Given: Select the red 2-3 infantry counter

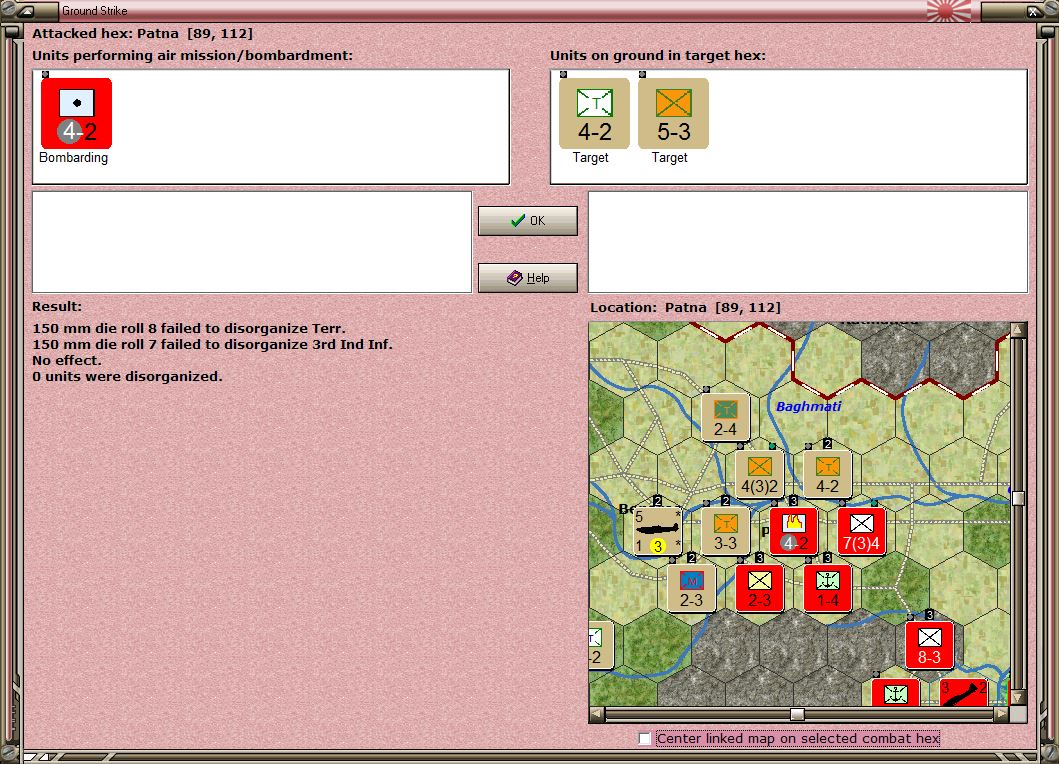Looking at the screenshot, I should (x=759, y=588).
